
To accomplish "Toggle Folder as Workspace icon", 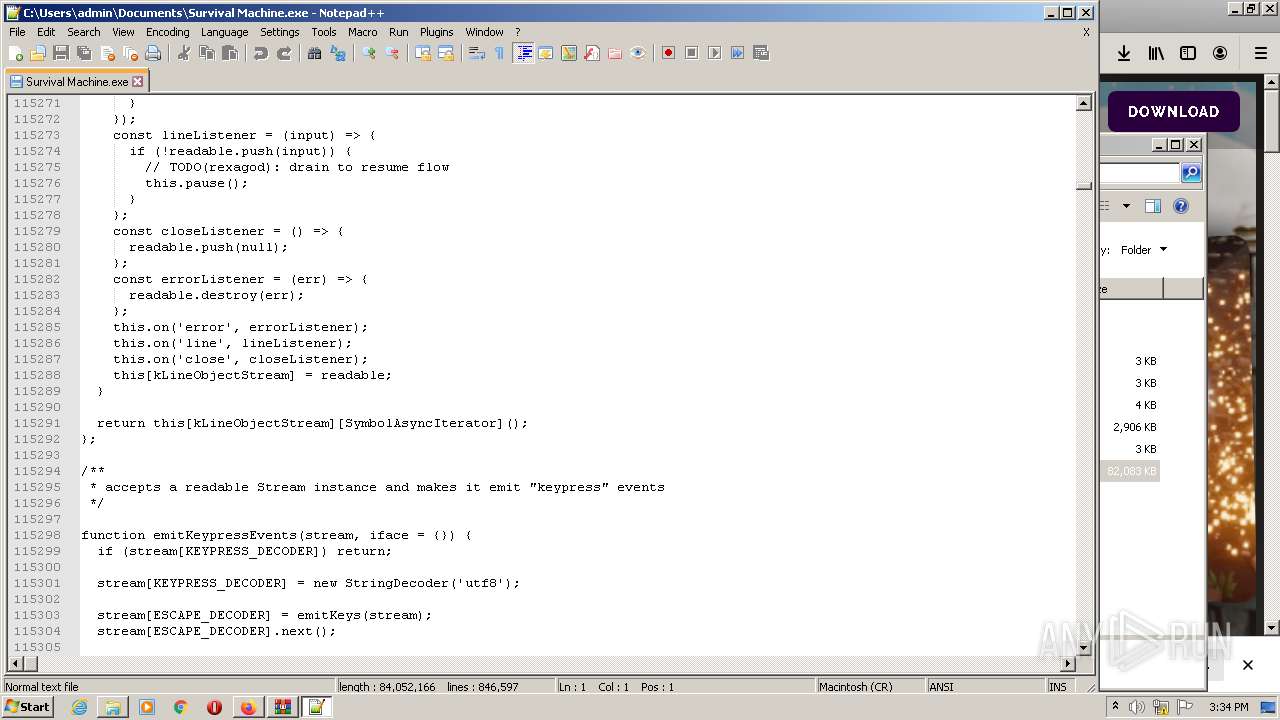I will (x=615, y=53).
